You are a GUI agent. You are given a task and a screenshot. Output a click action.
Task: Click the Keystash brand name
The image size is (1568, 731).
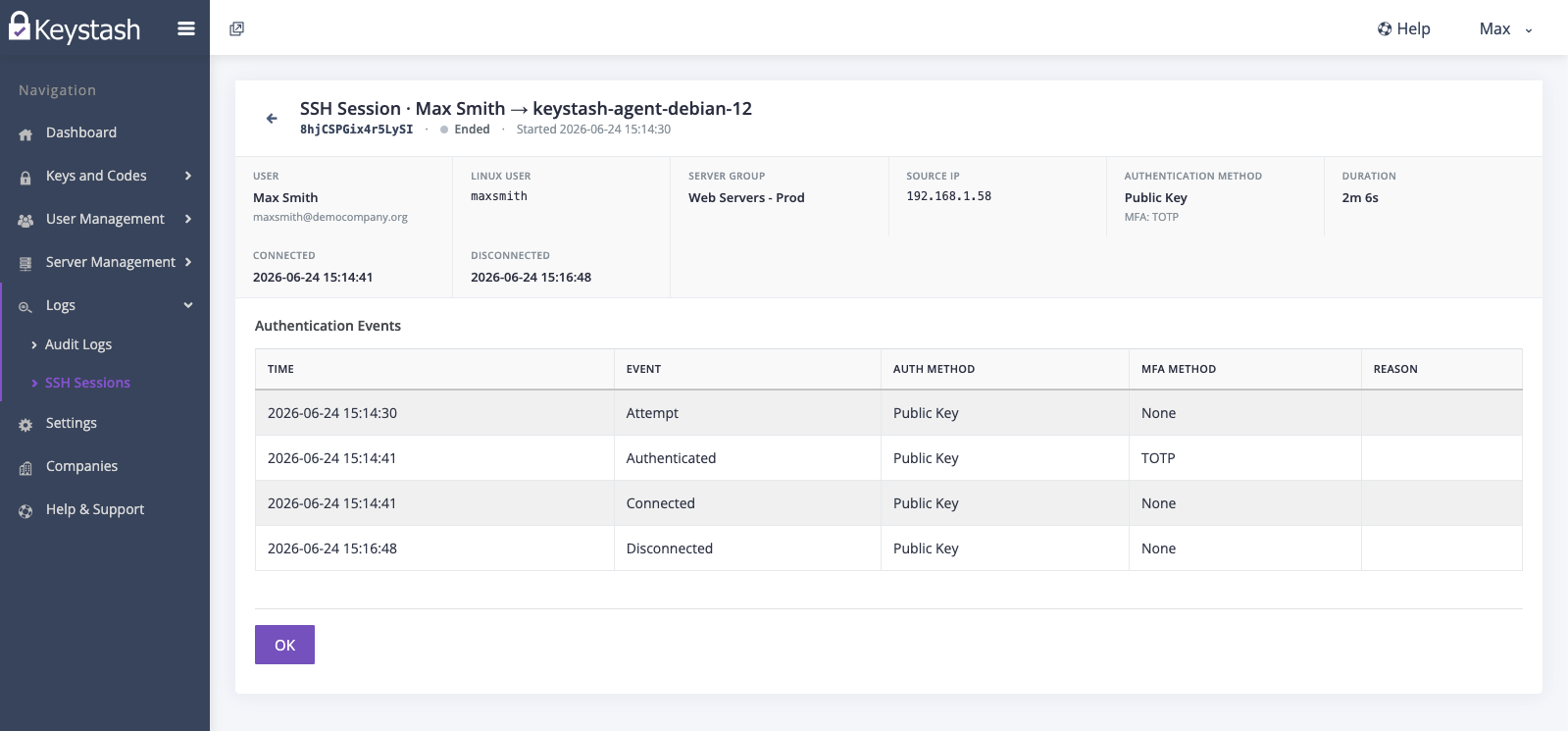87,30
